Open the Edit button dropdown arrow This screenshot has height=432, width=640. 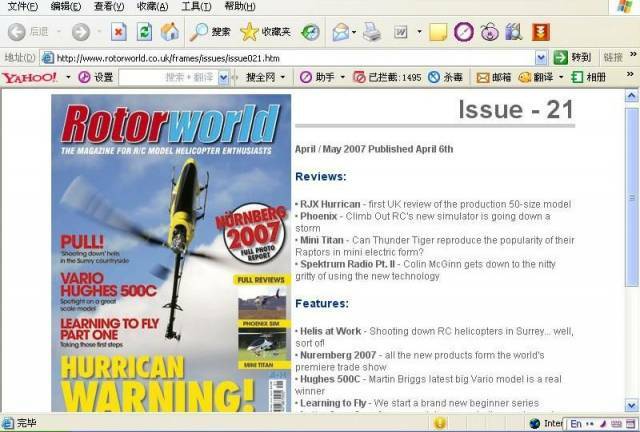click(x=419, y=32)
